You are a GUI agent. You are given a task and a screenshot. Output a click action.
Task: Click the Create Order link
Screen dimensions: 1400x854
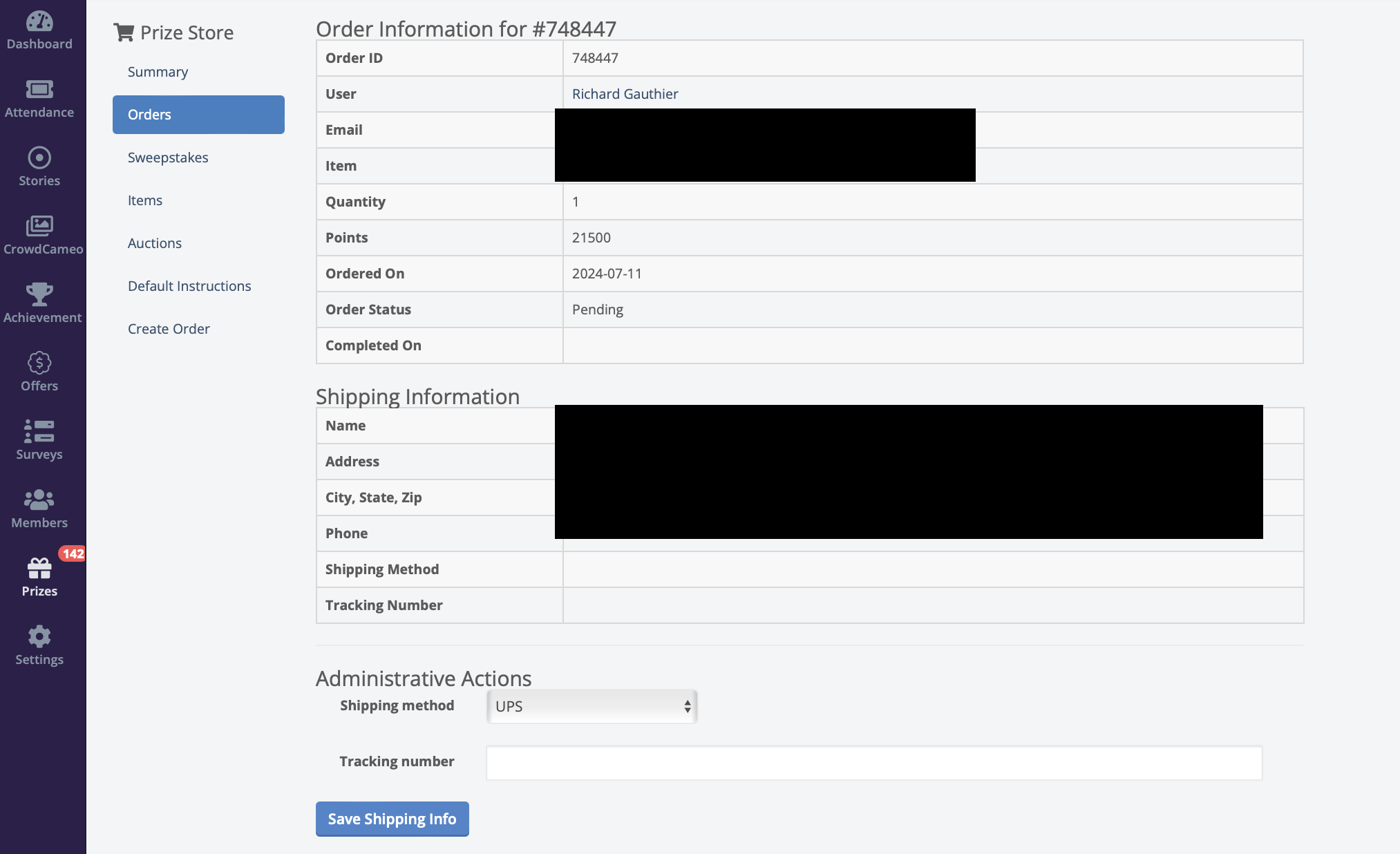(169, 329)
